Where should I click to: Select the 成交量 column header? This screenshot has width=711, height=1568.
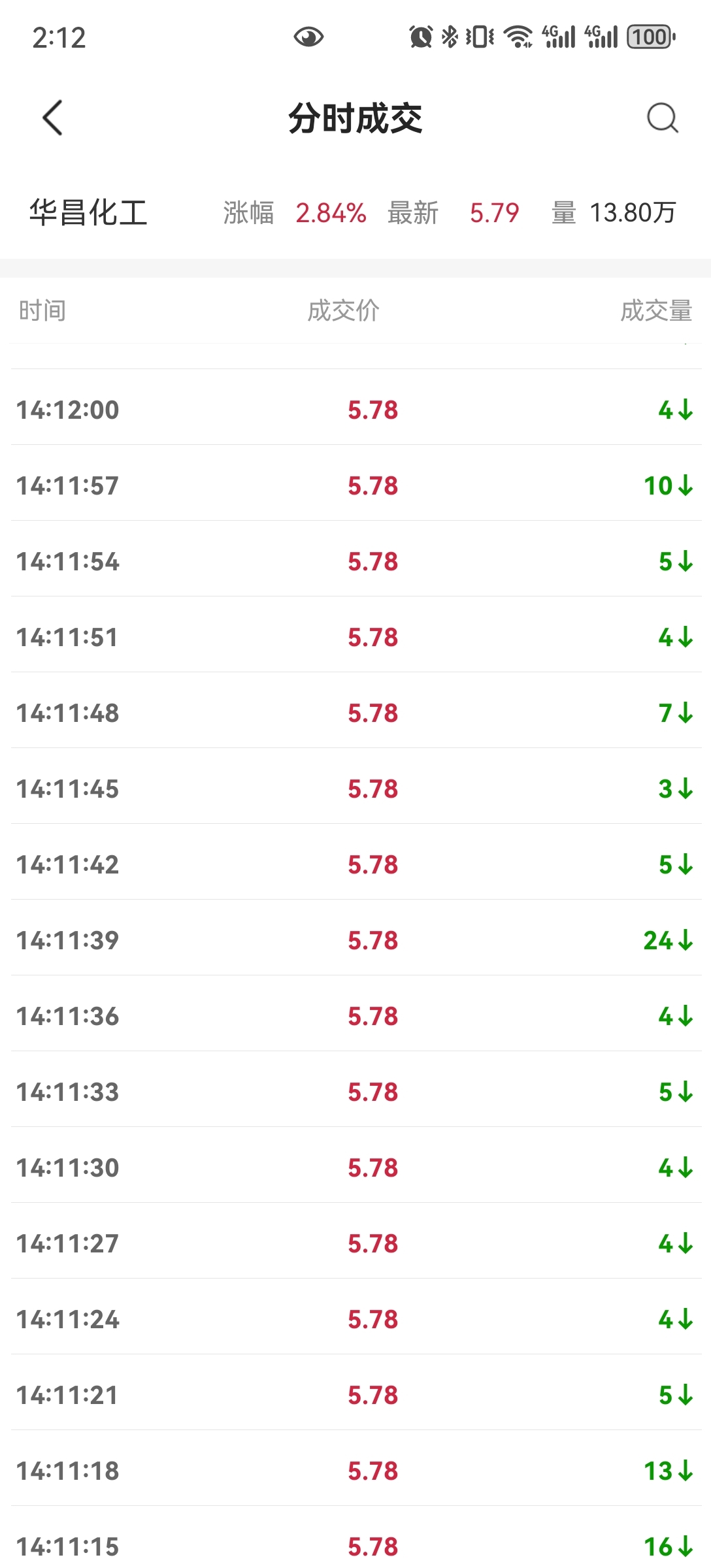coord(656,310)
